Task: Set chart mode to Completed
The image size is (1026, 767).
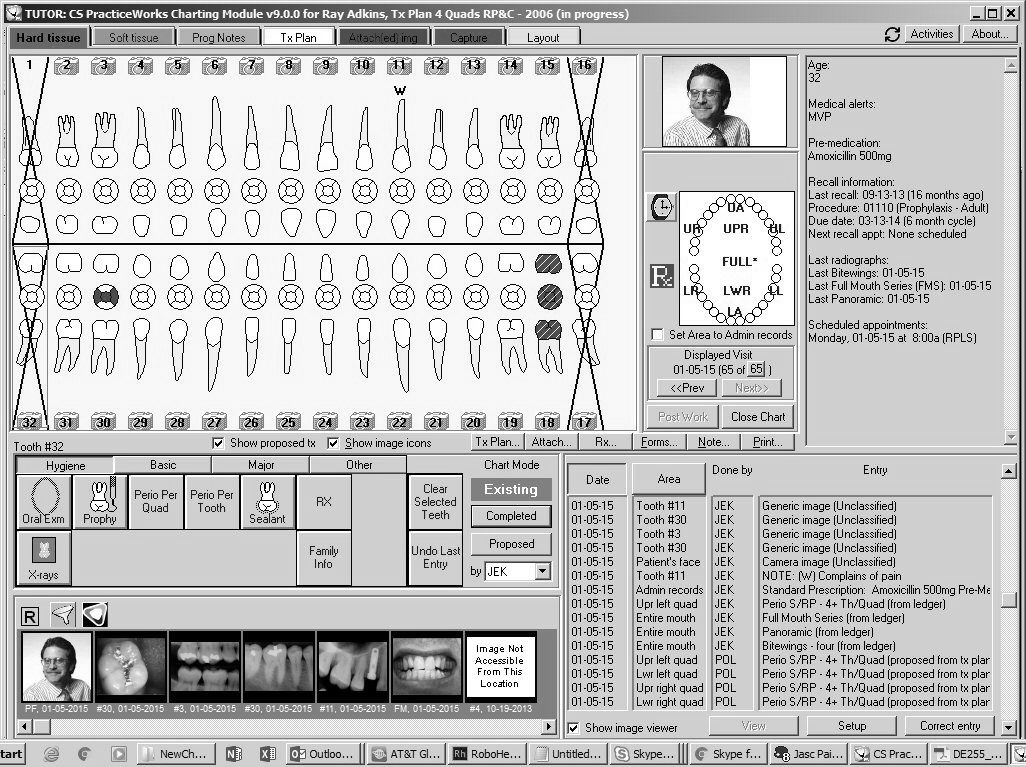Action: pyautogui.click(x=511, y=516)
